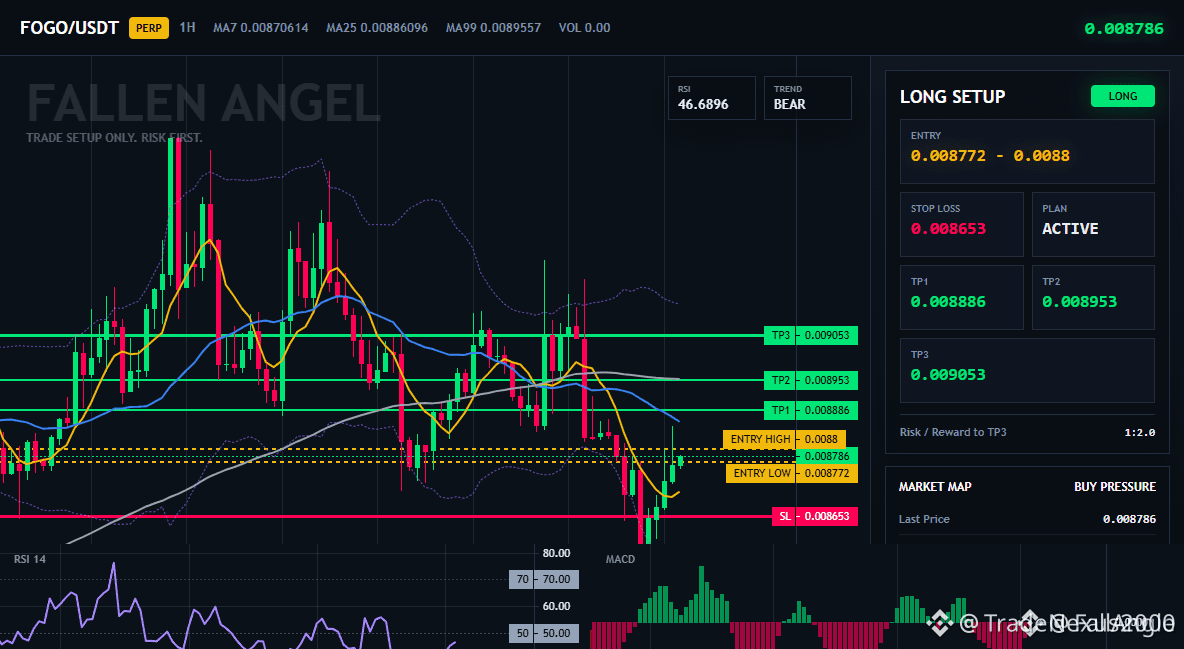
Task: Select the 1H timeframe label
Action: point(187,28)
